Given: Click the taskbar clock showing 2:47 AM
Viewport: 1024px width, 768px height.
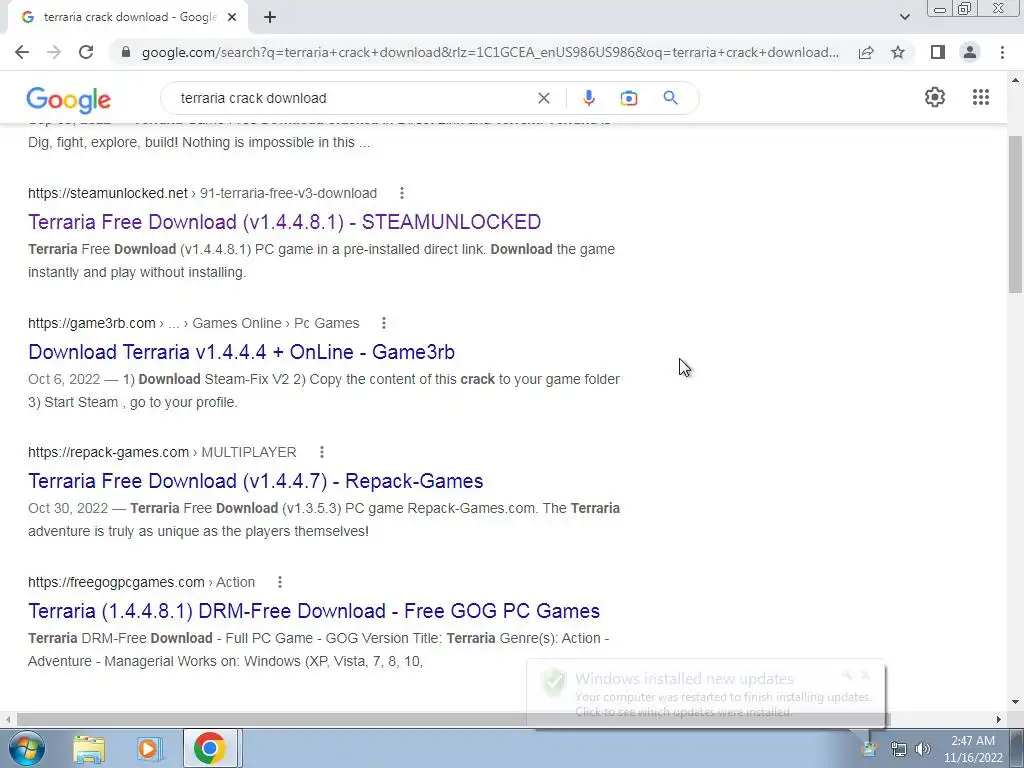Looking at the screenshot, I should point(973,749).
